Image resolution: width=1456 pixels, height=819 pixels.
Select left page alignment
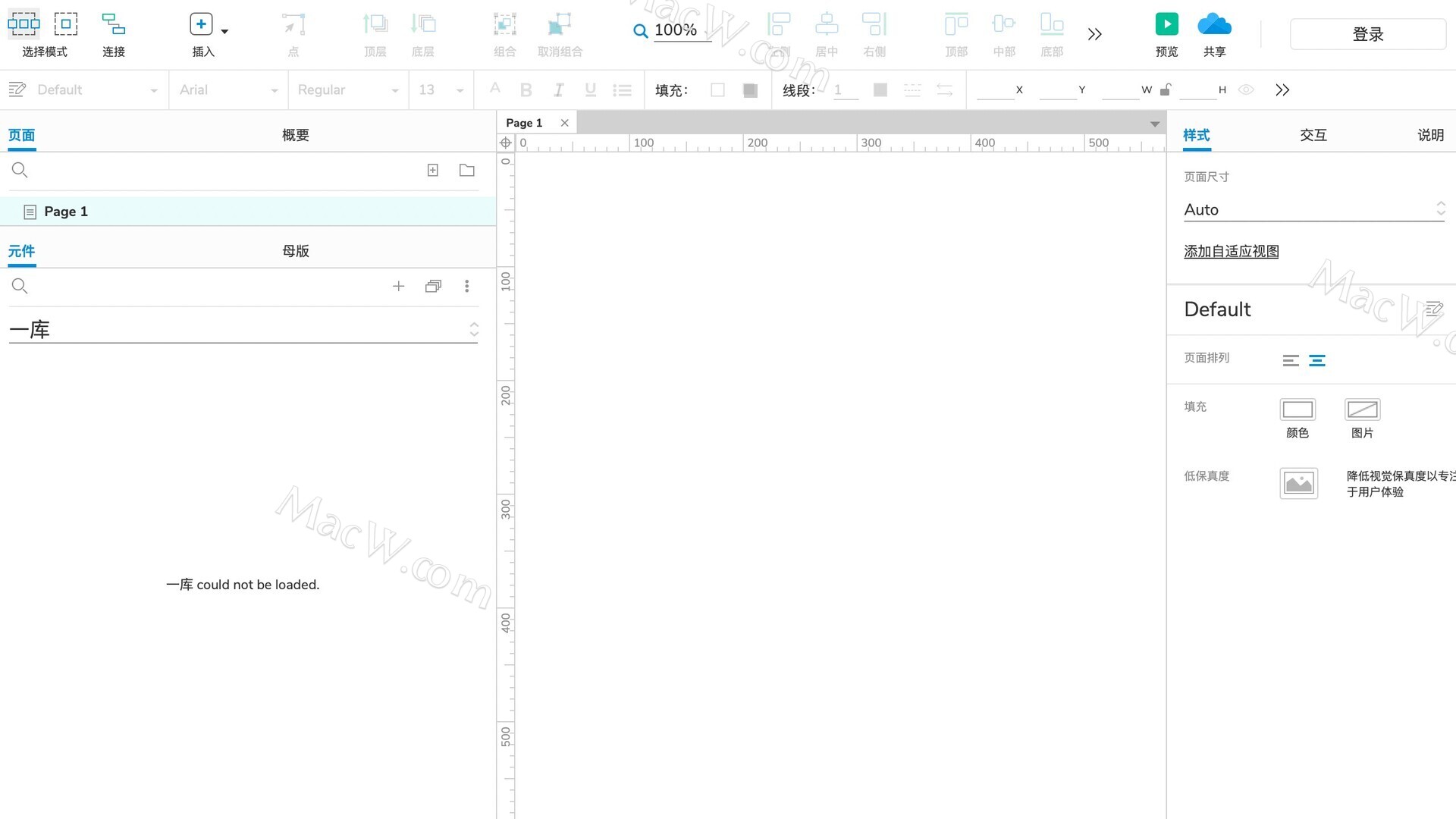click(1291, 361)
